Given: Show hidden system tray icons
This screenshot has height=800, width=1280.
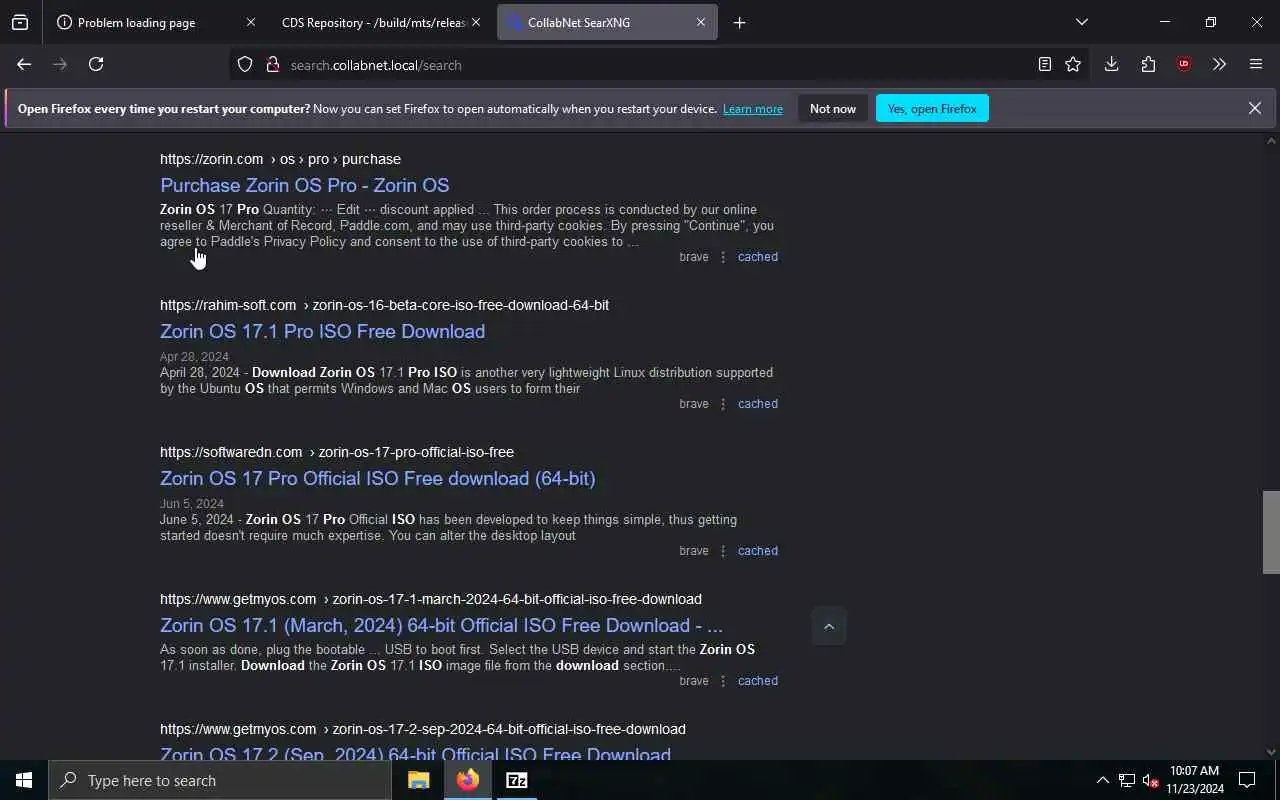Looking at the screenshot, I should (x=1103, y=780).
